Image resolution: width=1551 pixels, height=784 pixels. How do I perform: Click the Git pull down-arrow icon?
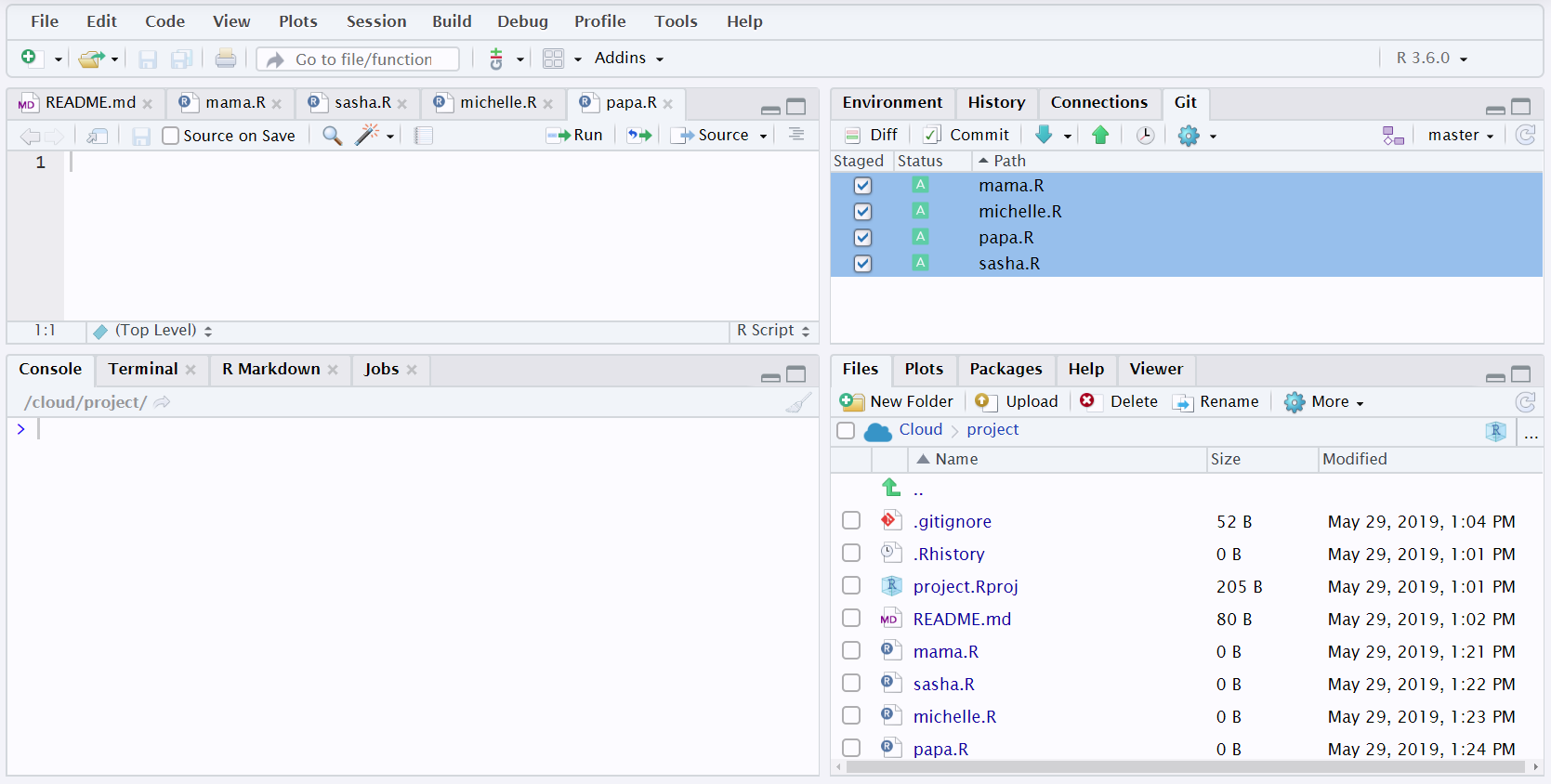[1044, 135]
